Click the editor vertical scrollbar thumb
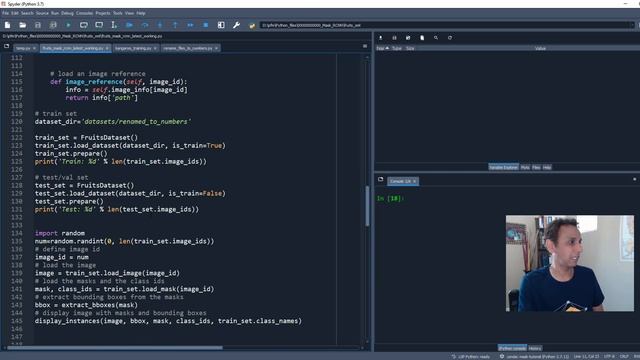The width and height of the screenshot is (640, 360). coord(367,206)
